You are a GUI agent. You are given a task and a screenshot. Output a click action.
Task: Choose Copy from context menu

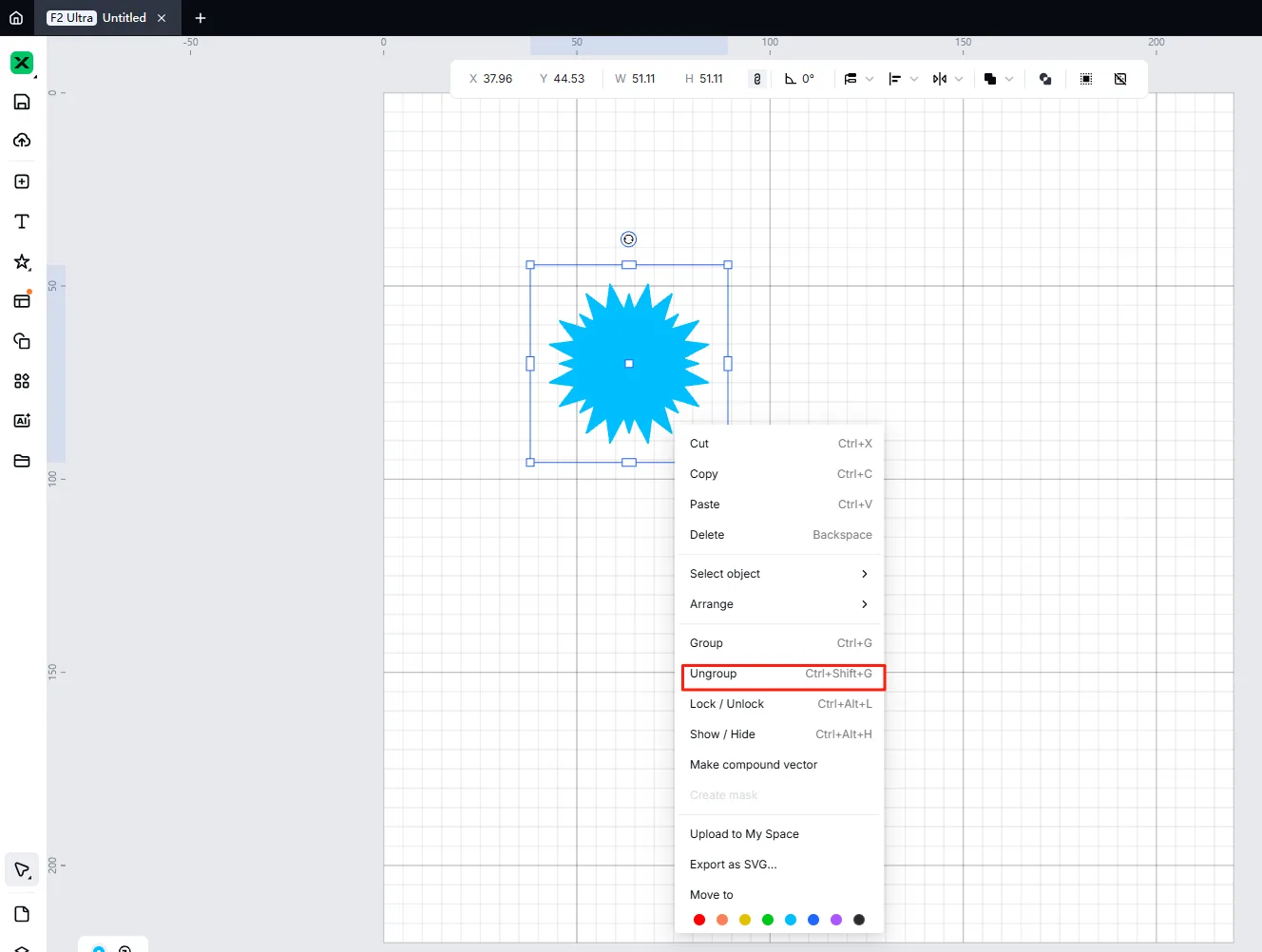780,474
